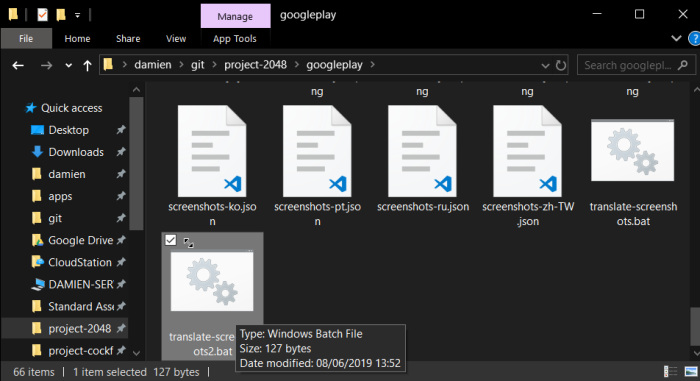700x381 pixels.
Task: Expand the chevron after git breadcrumb
Action: click(214, 65)
